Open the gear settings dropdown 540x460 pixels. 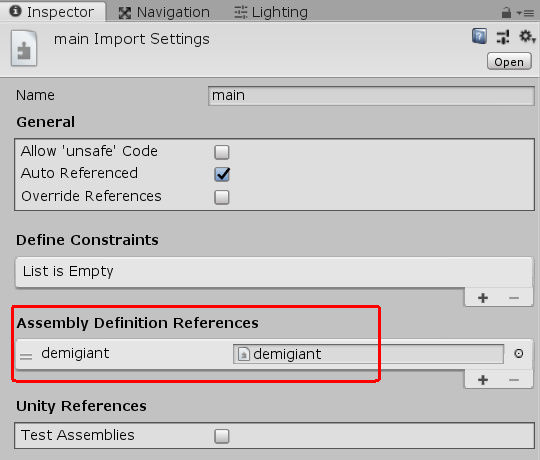click(x=527, y=36)
